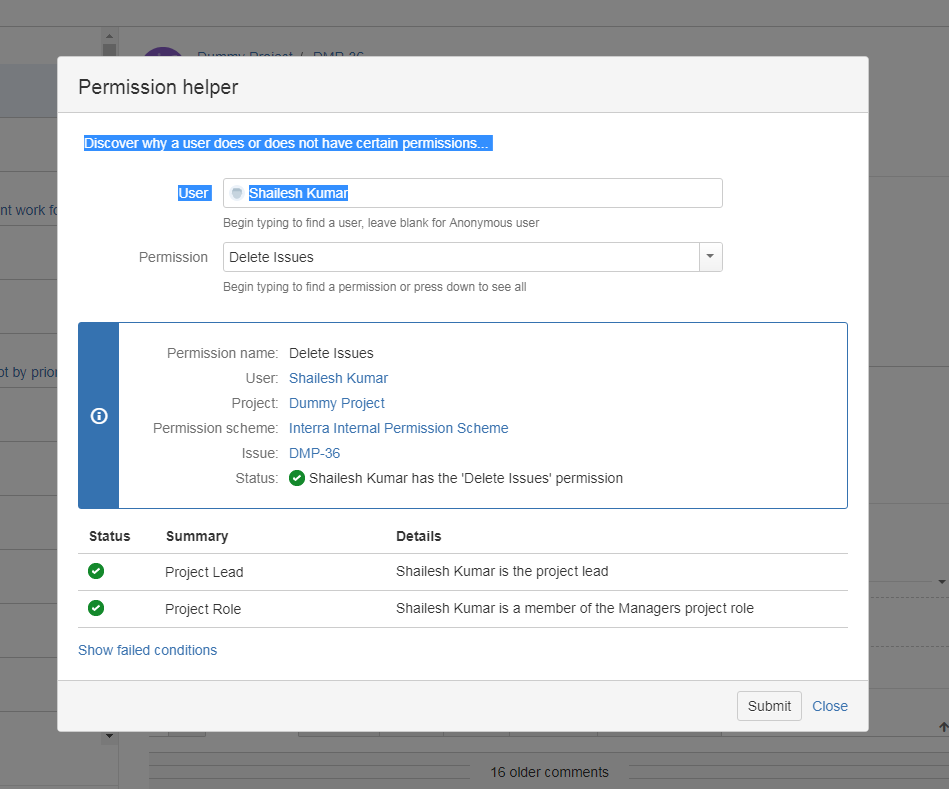949x789 pixels.
Task: Click the info icon in the blue panel
Action: coord(99,416)
